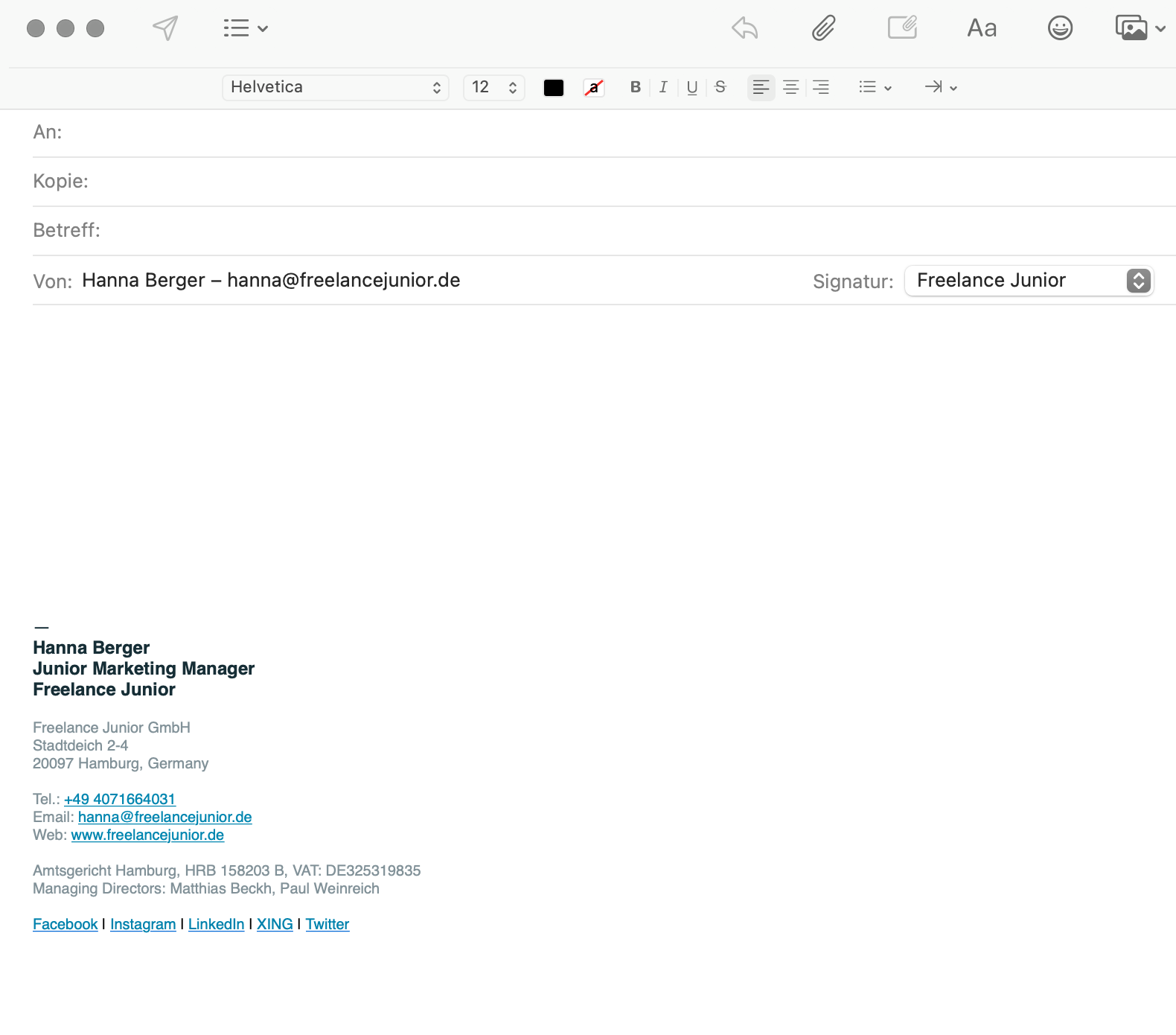Click the 'Hanna Berger' signature name
The height and width of the screenshot is (1035, 1176).
point(92,648)
